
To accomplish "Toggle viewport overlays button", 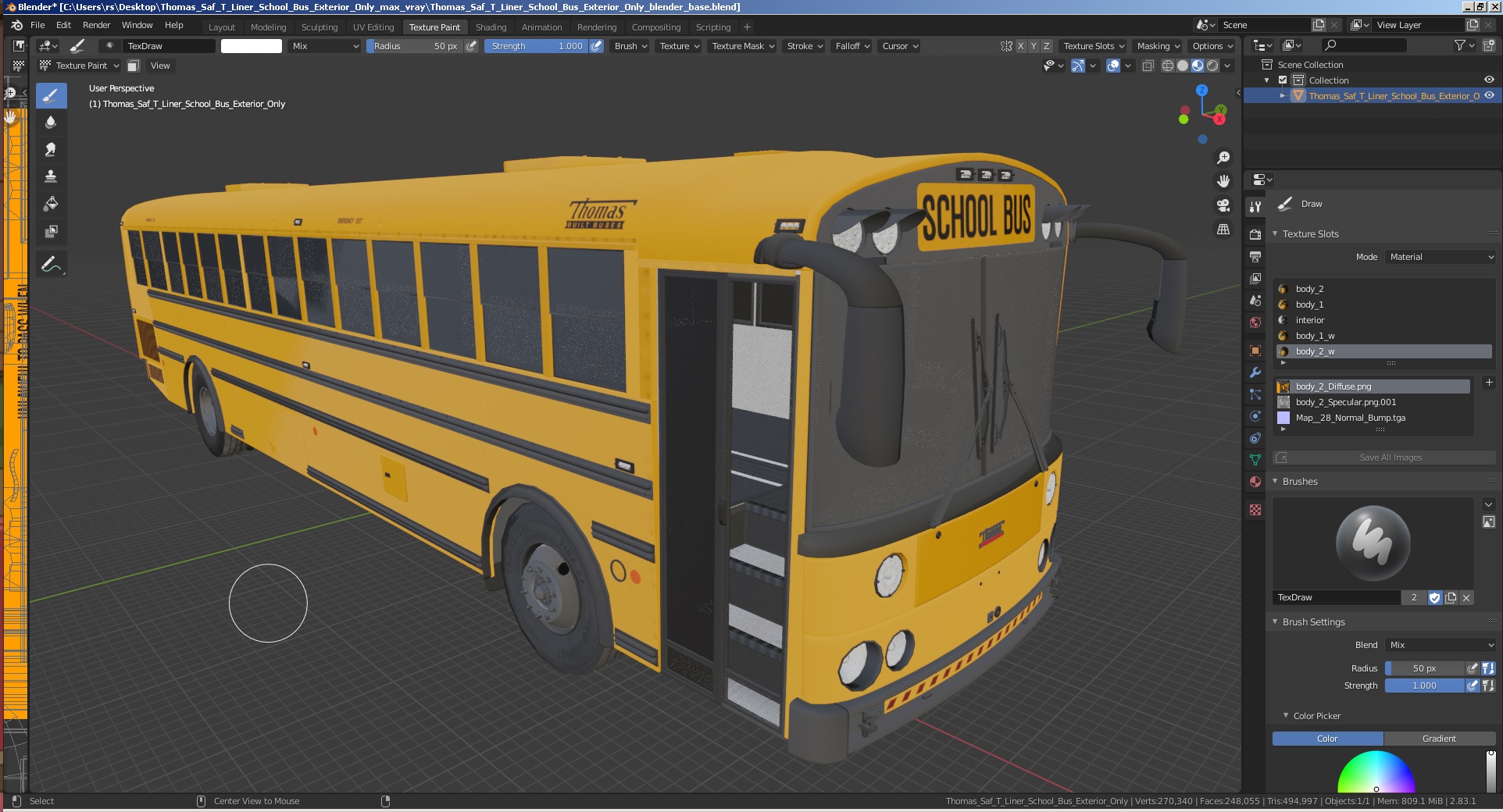I will click(x=1113, y=66).
